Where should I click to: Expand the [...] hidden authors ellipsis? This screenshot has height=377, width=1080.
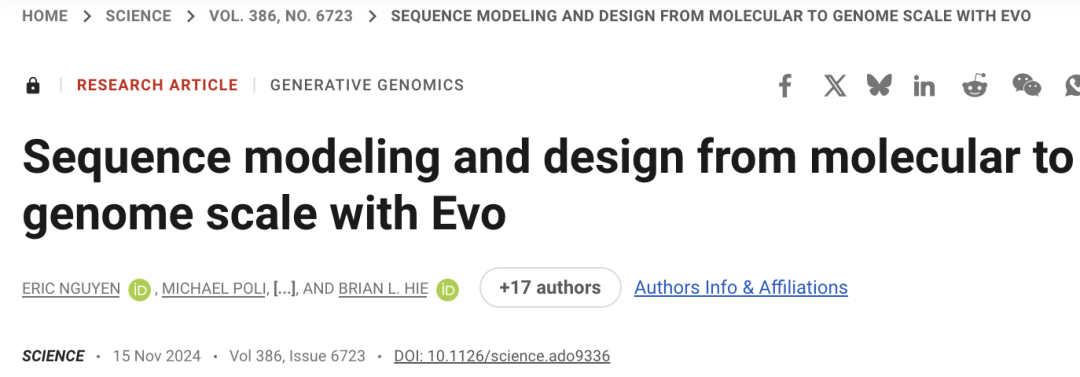(284, 289)
